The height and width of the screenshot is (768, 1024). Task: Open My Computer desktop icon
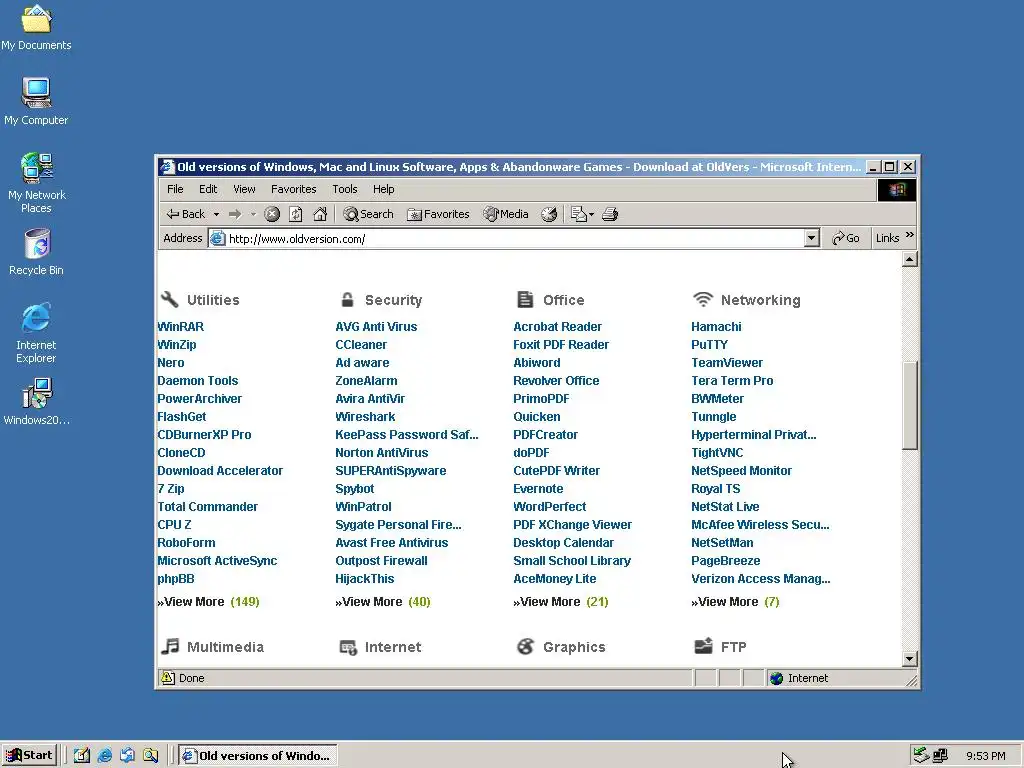(x=36, y=101)
